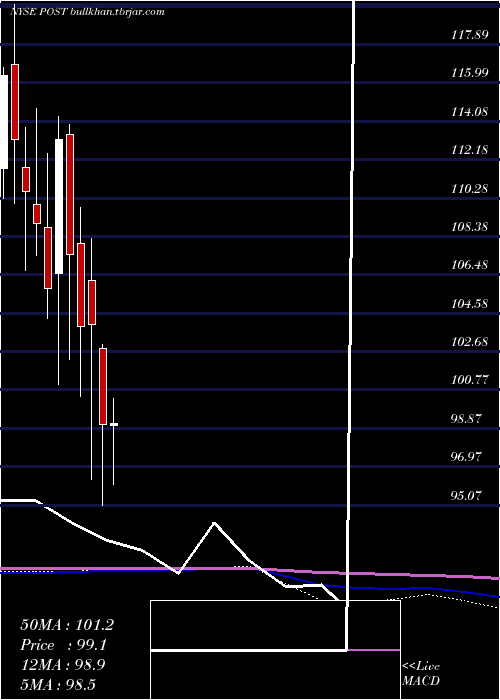Click the 95.07 price axis label
Viewport: 500px width, 700px height.
[x=467, y=495]
